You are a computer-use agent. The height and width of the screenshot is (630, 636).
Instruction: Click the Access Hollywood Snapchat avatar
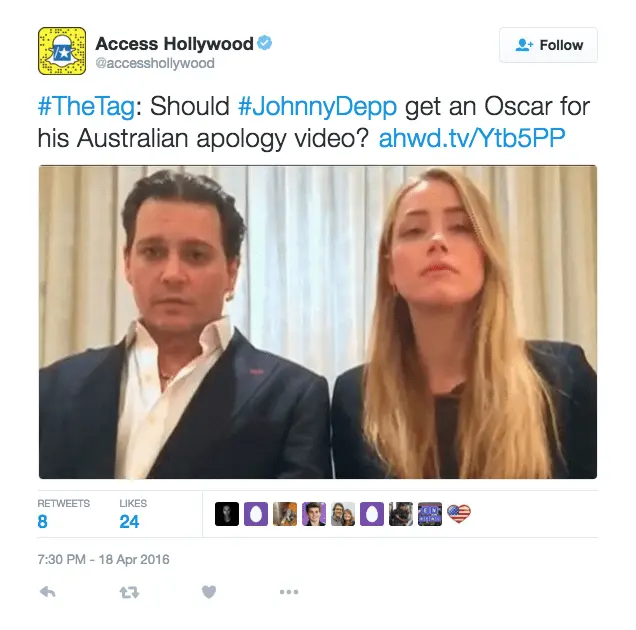[62, 51]
